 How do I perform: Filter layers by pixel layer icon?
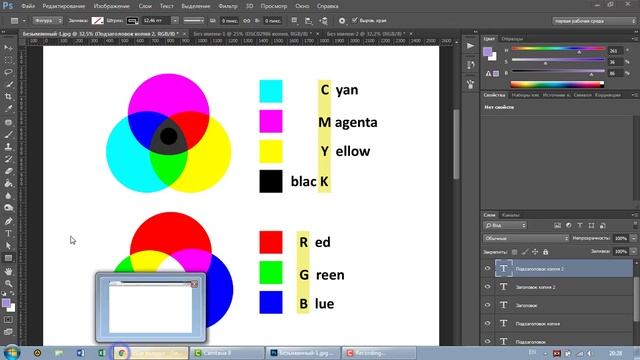[557, 225]
